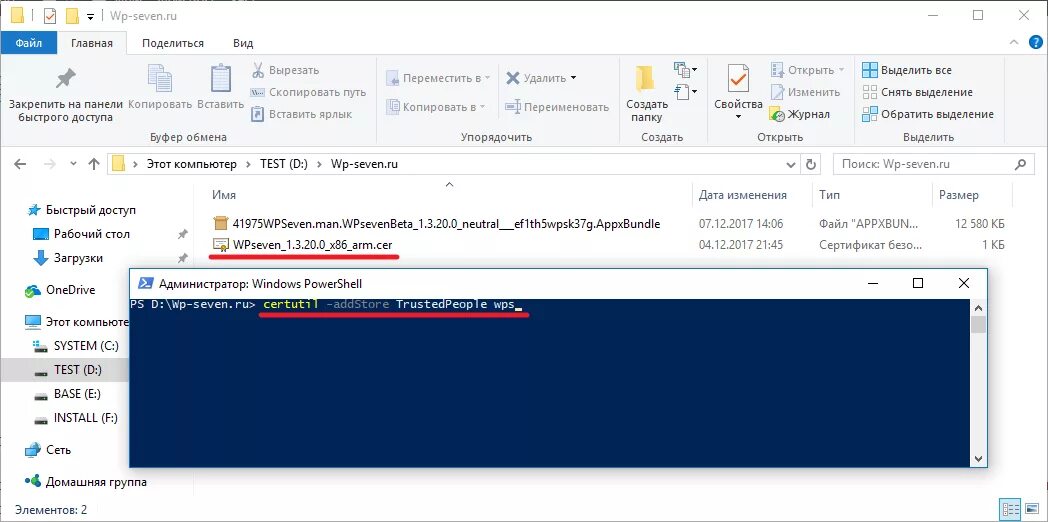
Task: Expand the Свойства dropdown arrow
Action: 738,117
